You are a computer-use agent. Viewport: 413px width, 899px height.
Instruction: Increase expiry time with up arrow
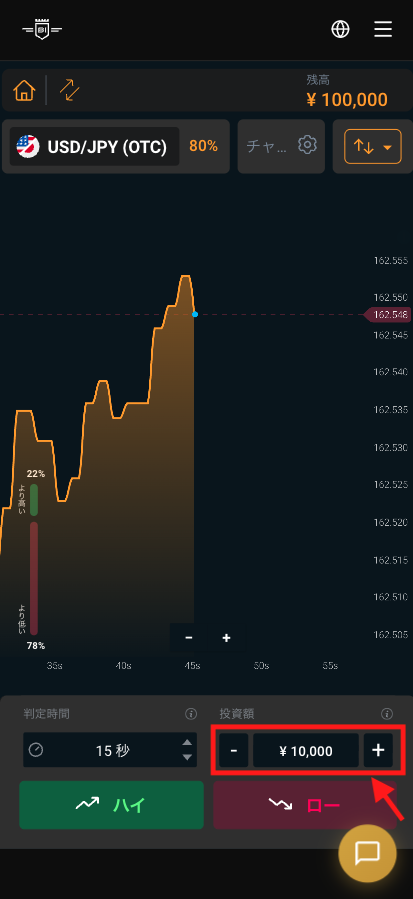[187, 743]
